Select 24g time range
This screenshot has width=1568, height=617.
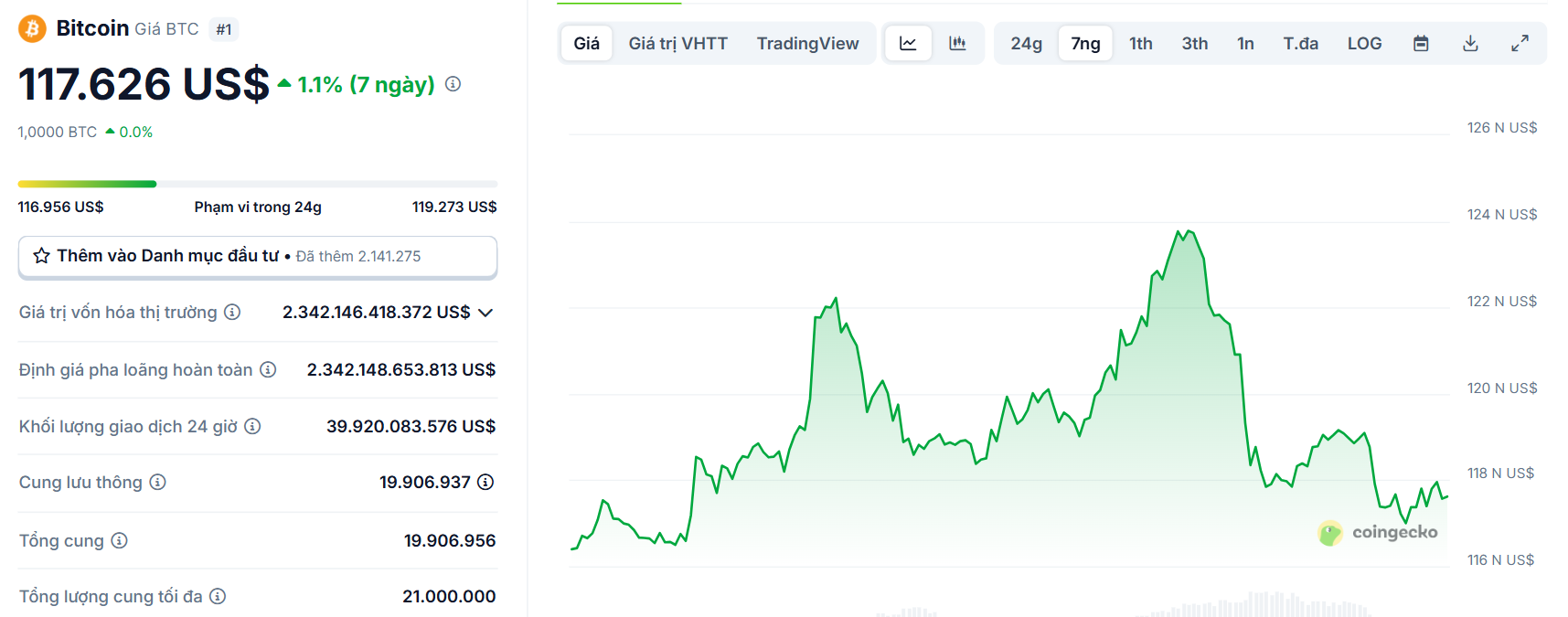[x=1026, y=43]
